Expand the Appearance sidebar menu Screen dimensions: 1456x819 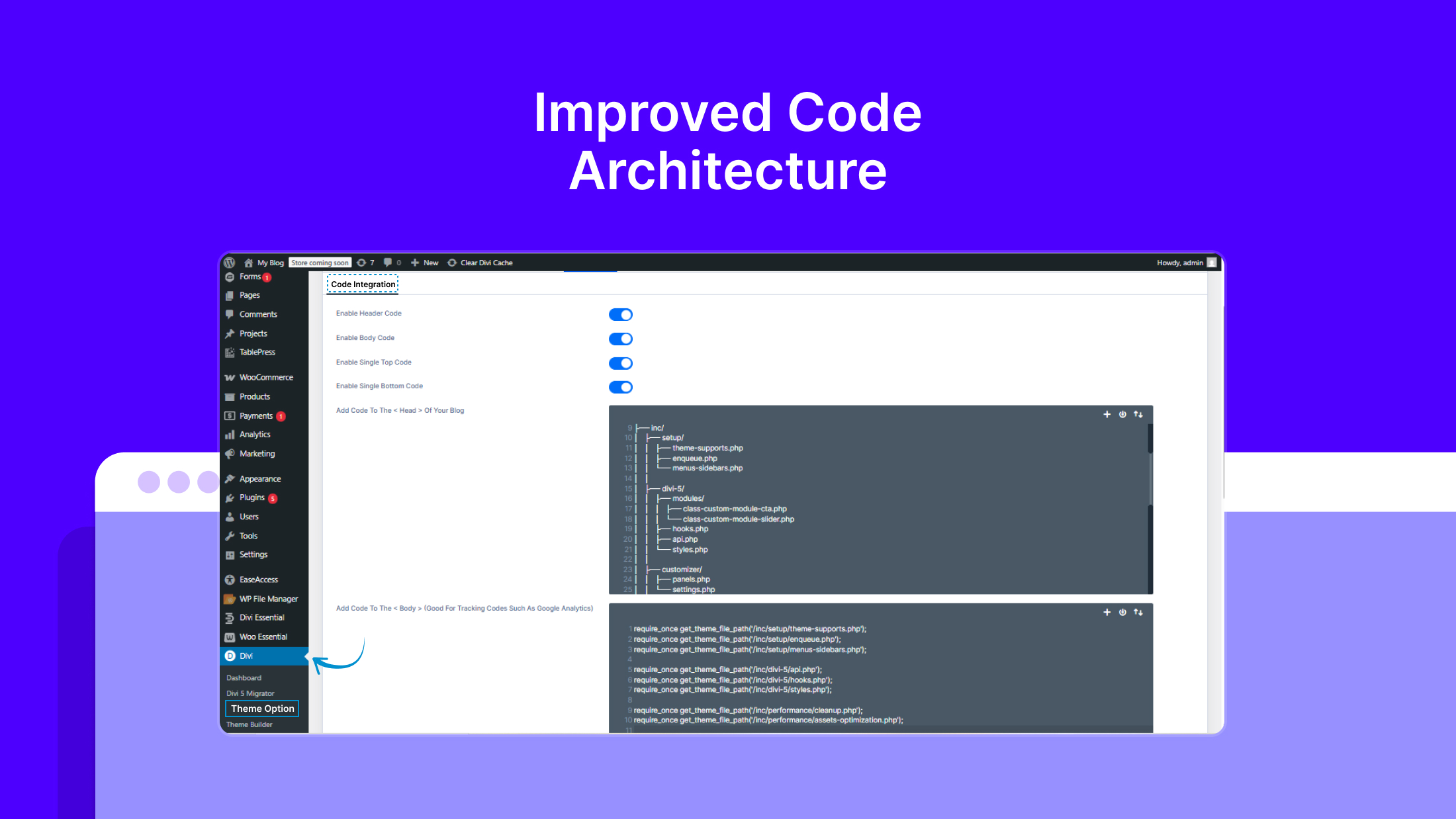(259, 478)
